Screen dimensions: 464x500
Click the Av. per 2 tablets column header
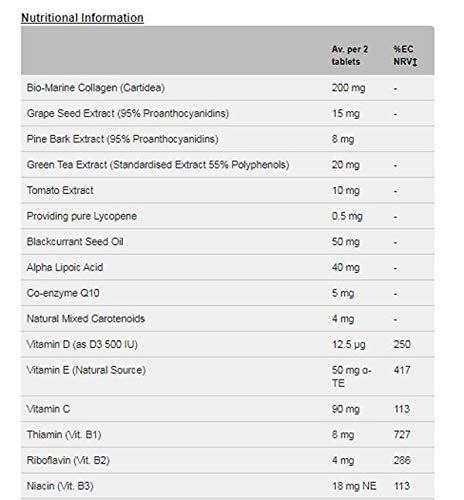(x=350, y=55)
